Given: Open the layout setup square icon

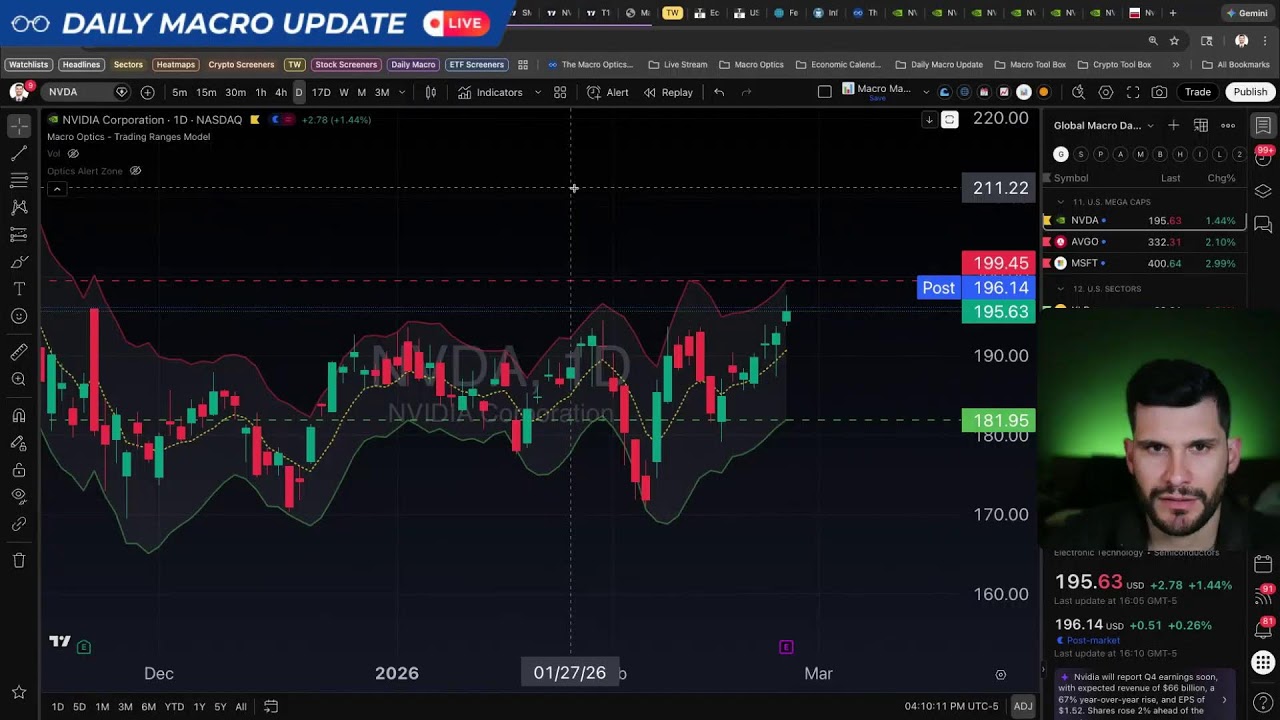Looking at the screenshot, I should pyautogui.click(x=824, y=92).
